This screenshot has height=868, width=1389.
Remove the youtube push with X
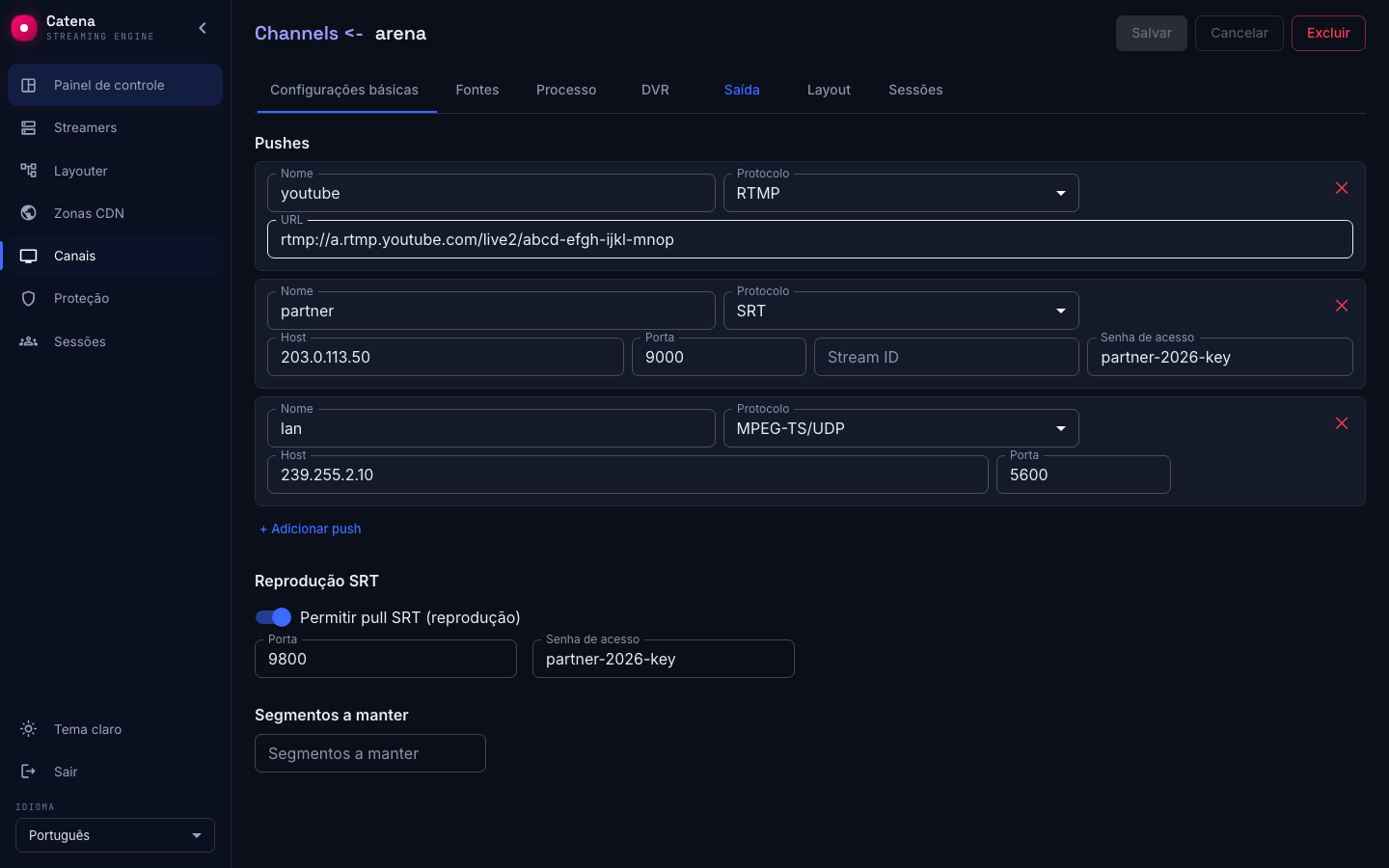[x=1342, y=188]
